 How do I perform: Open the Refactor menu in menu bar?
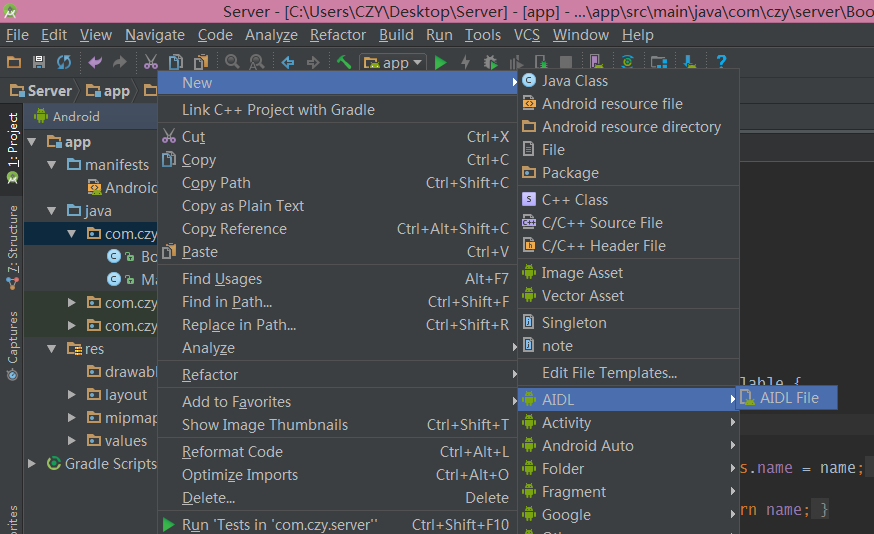pos(338,34)
